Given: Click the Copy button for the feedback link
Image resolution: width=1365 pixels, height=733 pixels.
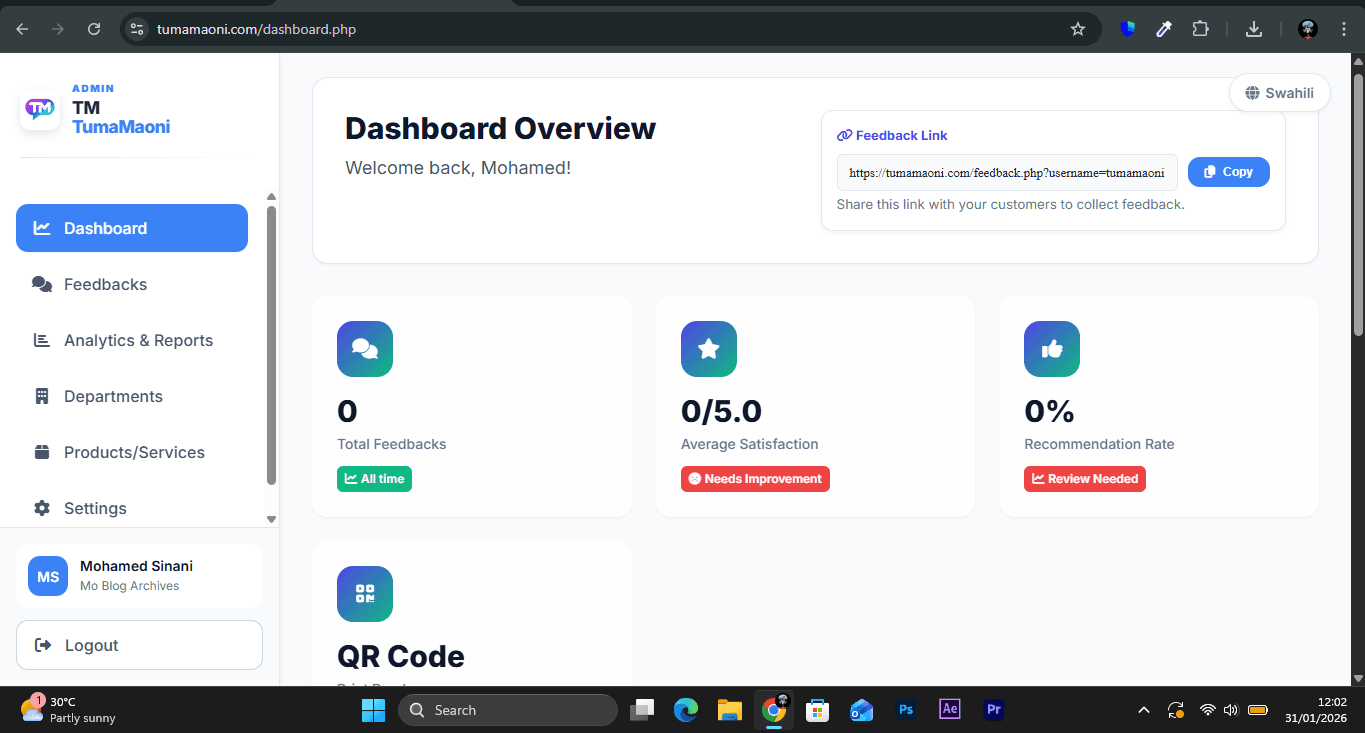Looking at the screenshot, I should 1228,171.
